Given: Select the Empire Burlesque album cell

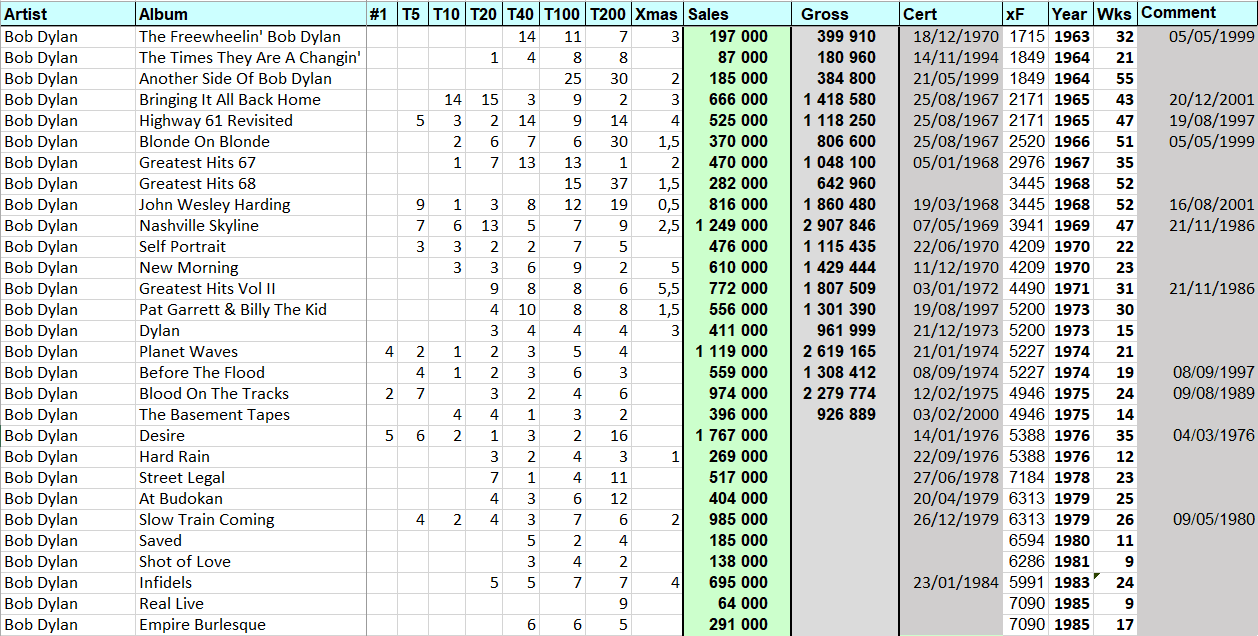Looking at the screenshot, I should click(x=251, y=625).
